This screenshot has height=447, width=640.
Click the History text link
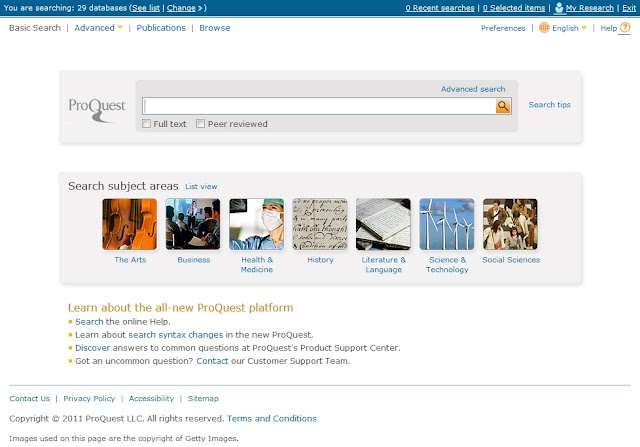[320, 260]
